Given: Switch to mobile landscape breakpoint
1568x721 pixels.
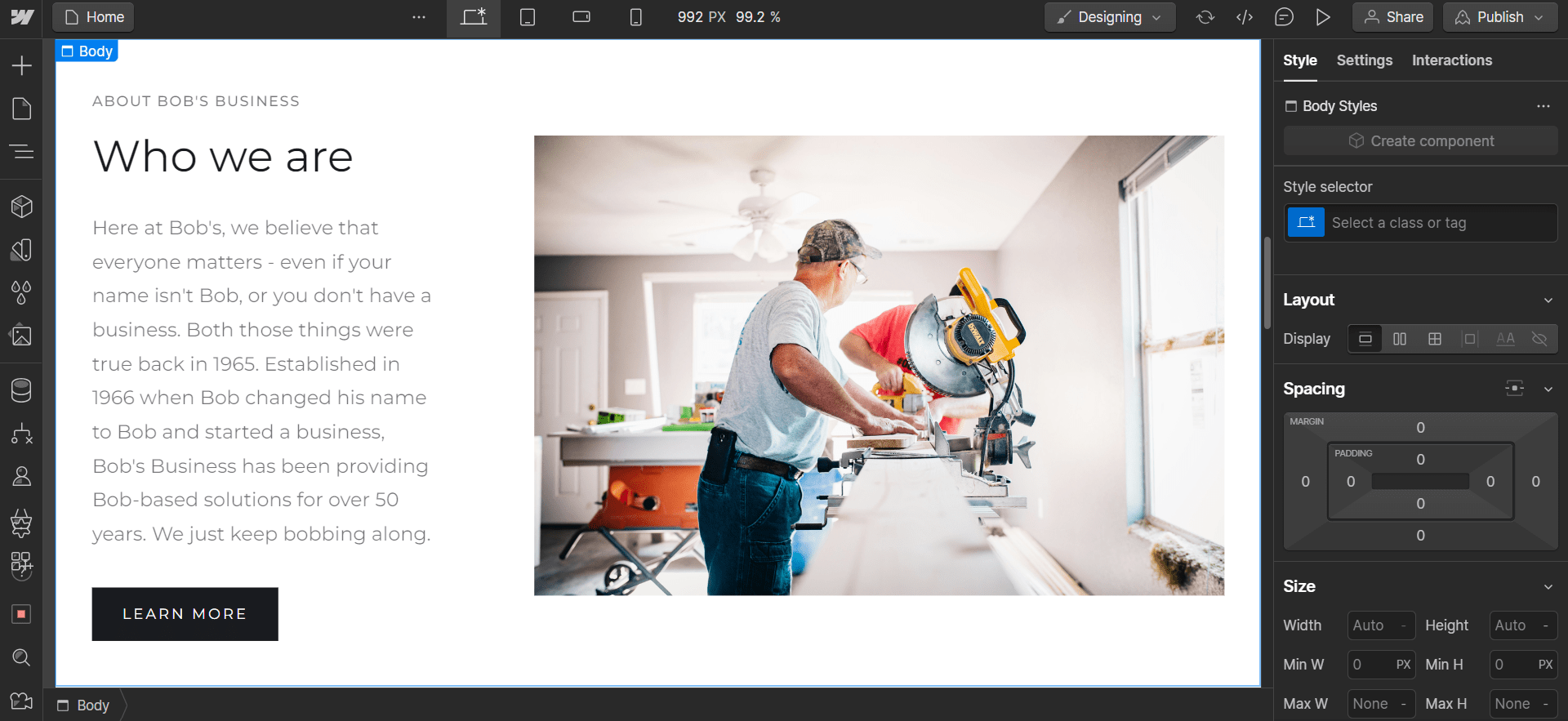Looking at the screenshot, I should coord(581,17).
